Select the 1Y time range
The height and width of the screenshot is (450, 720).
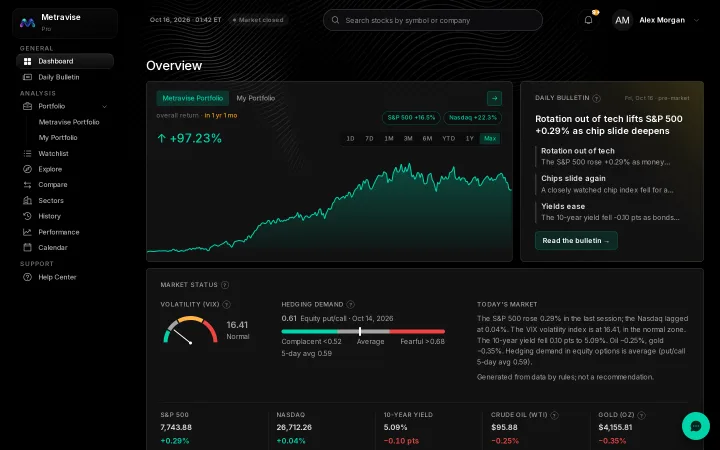(x=469, y=138)
